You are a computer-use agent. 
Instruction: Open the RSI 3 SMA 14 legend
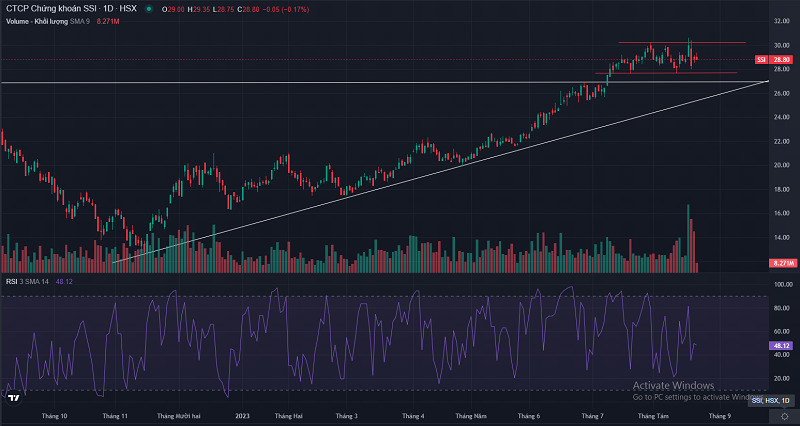pyautogui.click(x=31, y=281)
